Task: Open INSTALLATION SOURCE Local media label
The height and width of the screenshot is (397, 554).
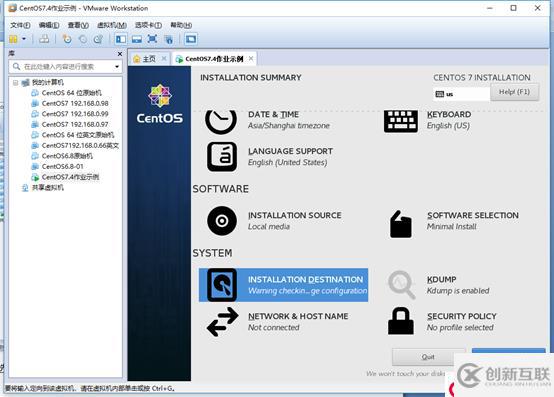Action: point(294,221)
